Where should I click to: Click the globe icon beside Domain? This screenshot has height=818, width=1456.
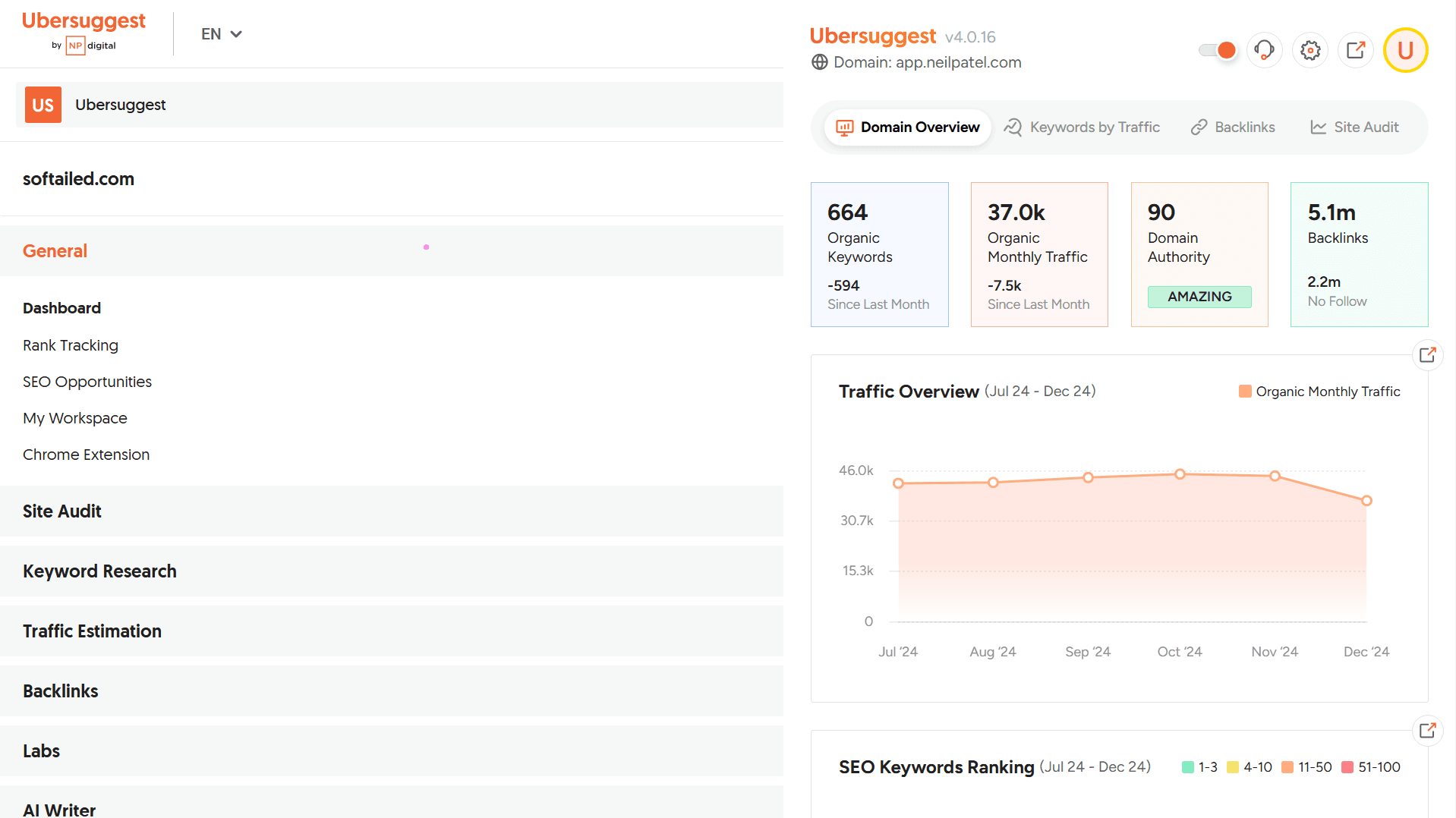tap(820, 62)
